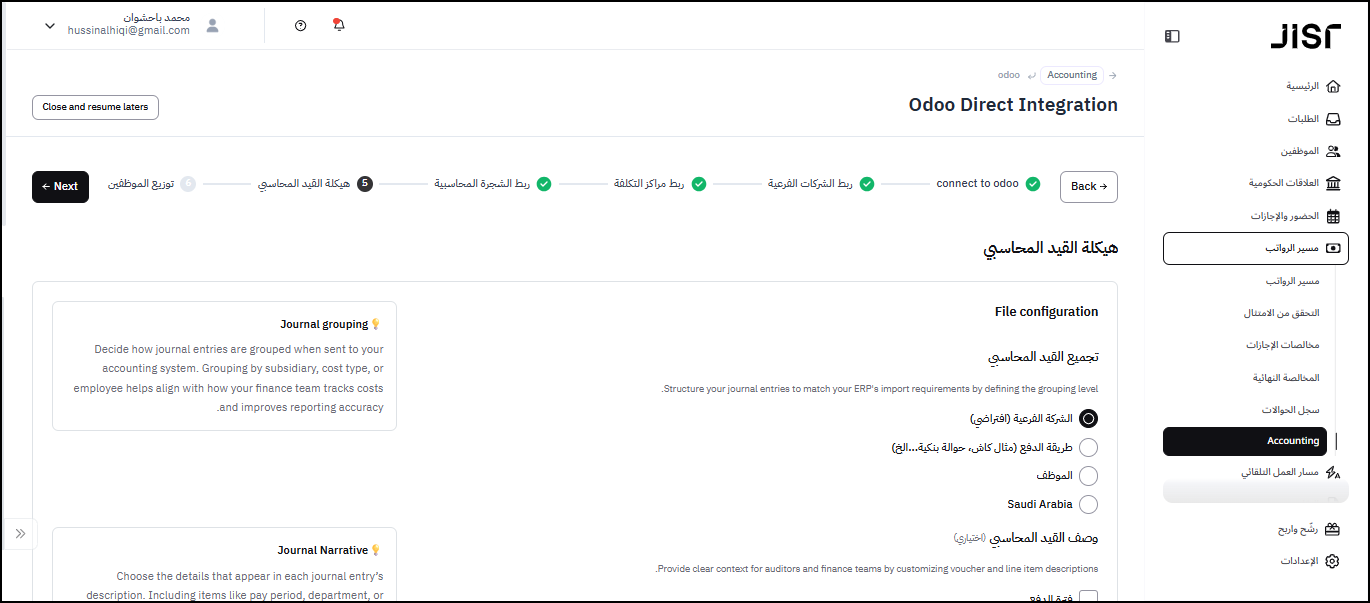Open الإعدادات gear icon in sidebar
Screen dimensions: 1370x603
click(1332, 561)
